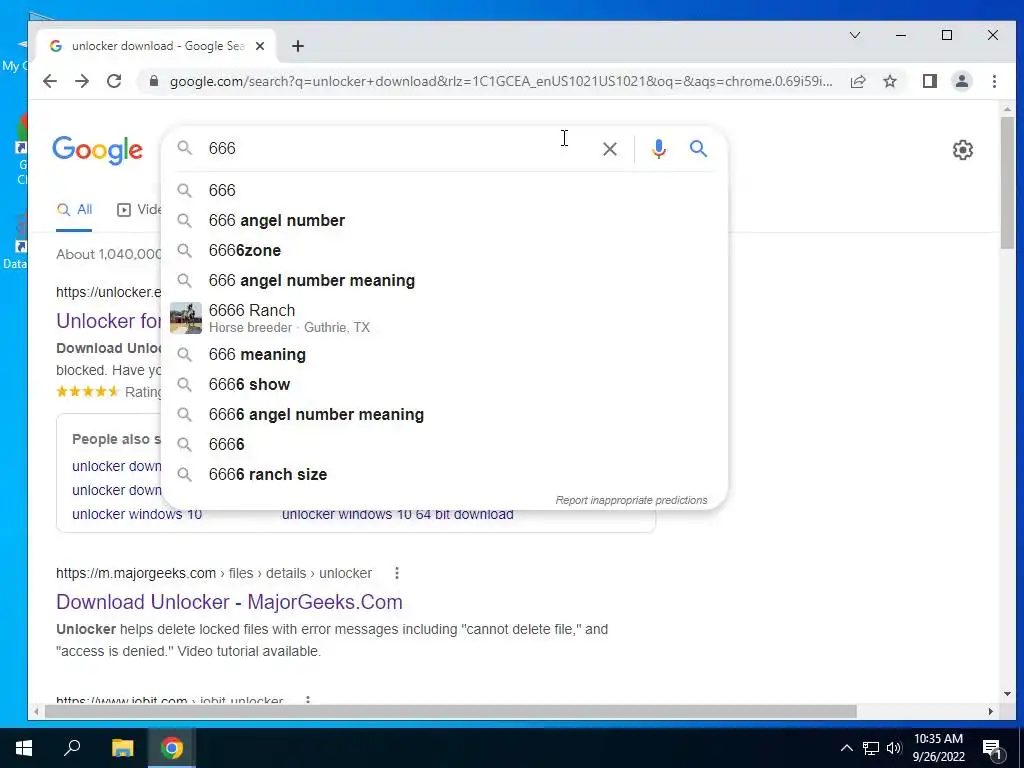
Task: View site info lock icon
Action: click(154, 81)
